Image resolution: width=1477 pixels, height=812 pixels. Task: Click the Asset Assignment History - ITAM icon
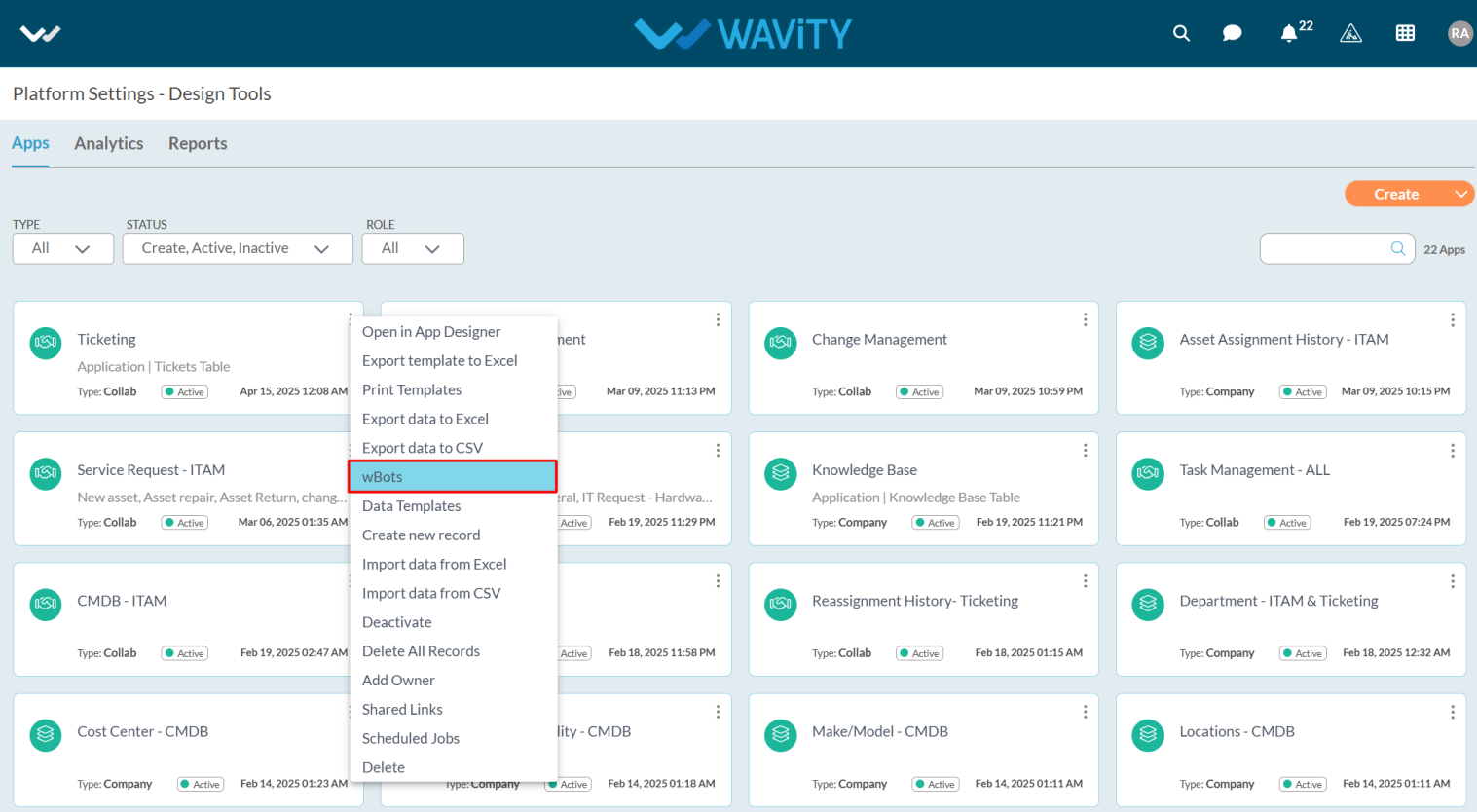pyautogui.click(x=1148, y=343)
